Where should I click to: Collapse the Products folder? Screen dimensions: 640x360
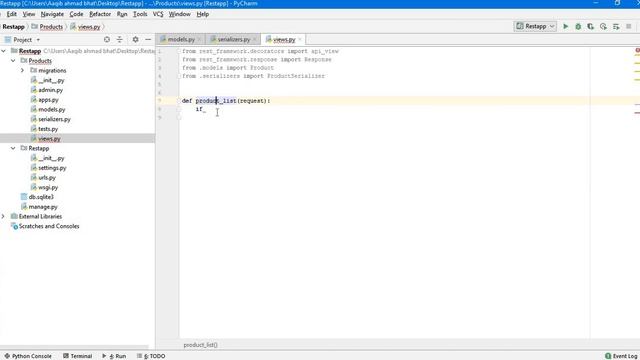click(13, 61)
